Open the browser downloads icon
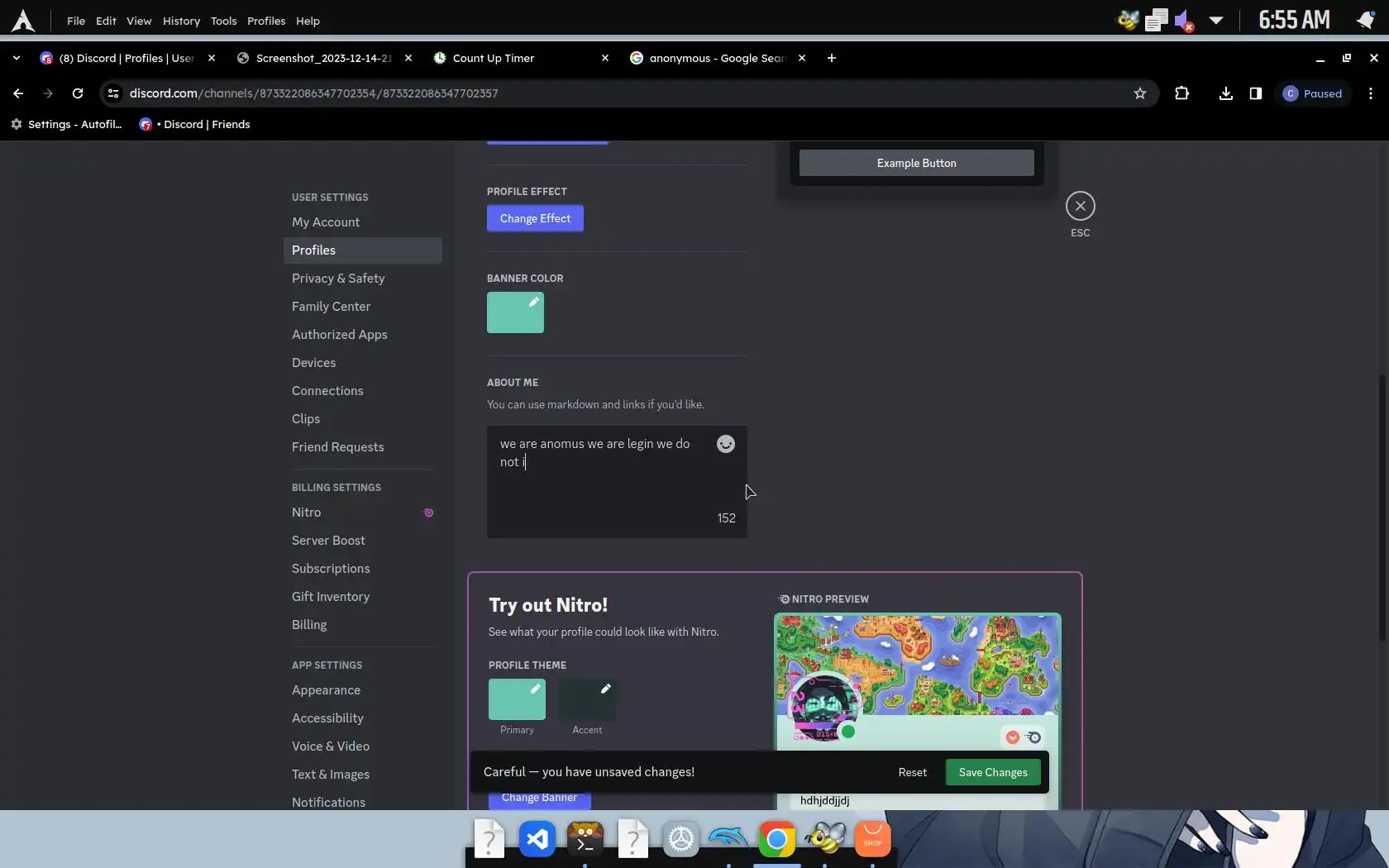The image size is (1389, 868). click(x=1225, y=93)
